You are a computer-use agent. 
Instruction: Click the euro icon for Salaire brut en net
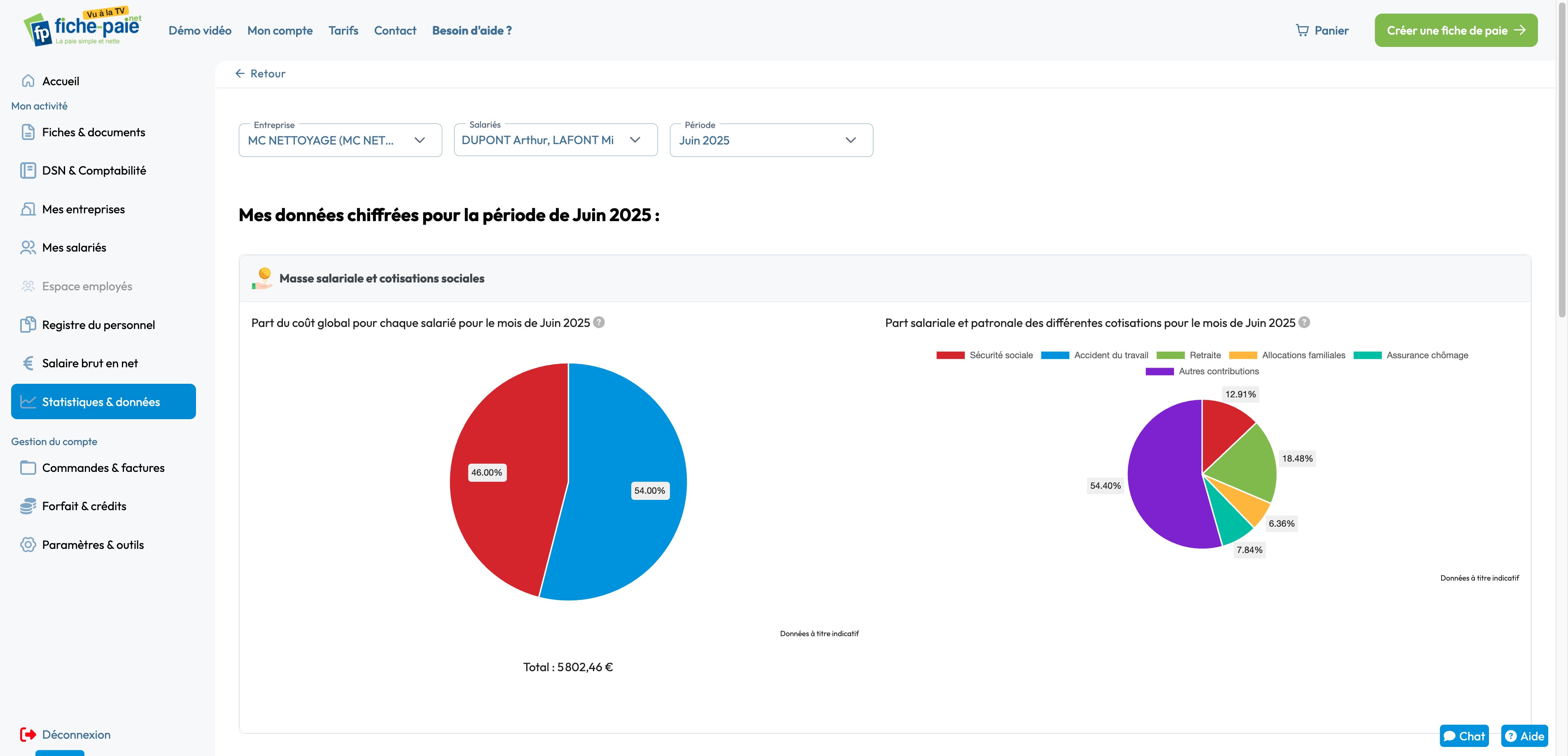28,364
